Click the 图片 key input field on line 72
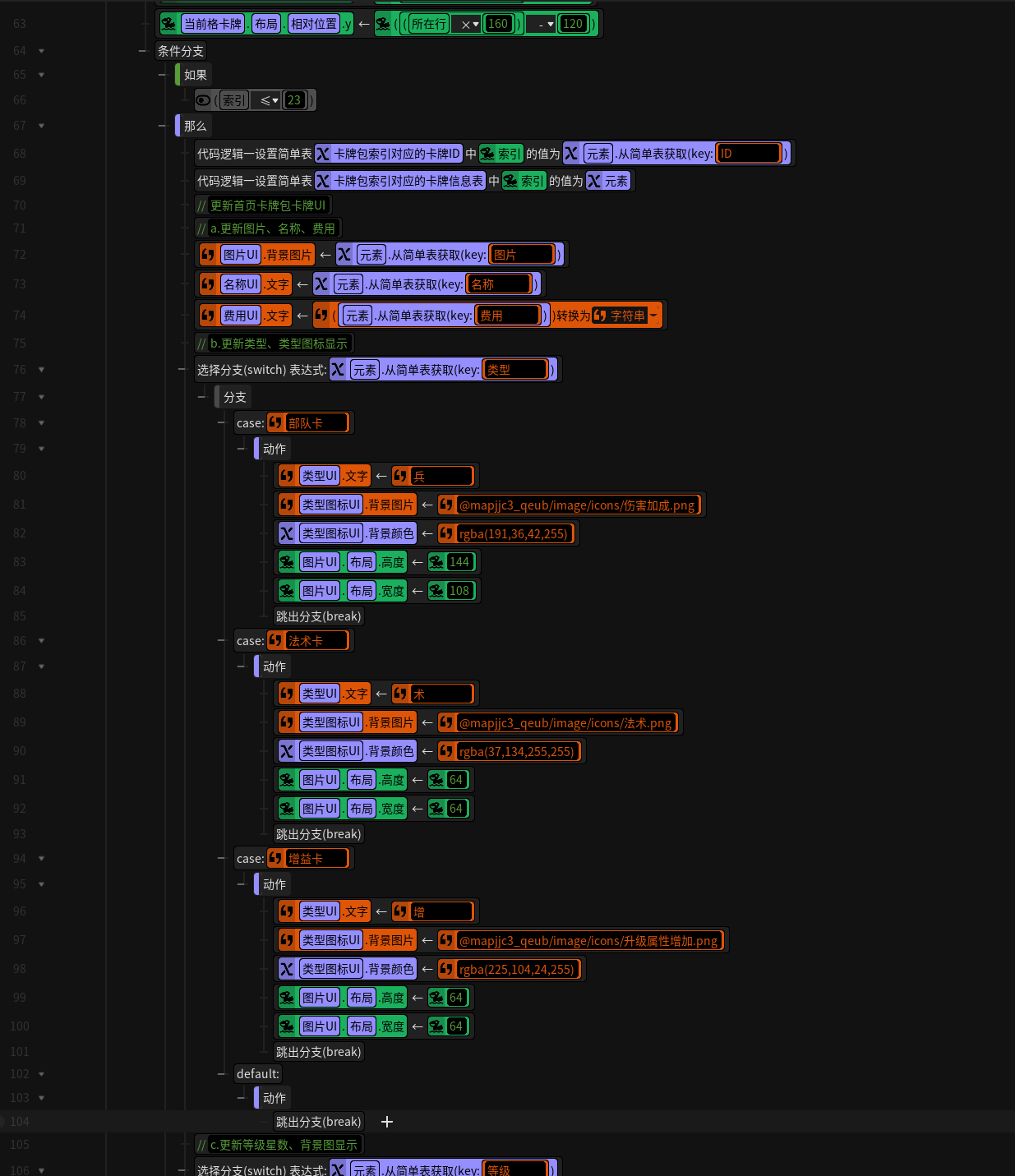 click(522, 255)
